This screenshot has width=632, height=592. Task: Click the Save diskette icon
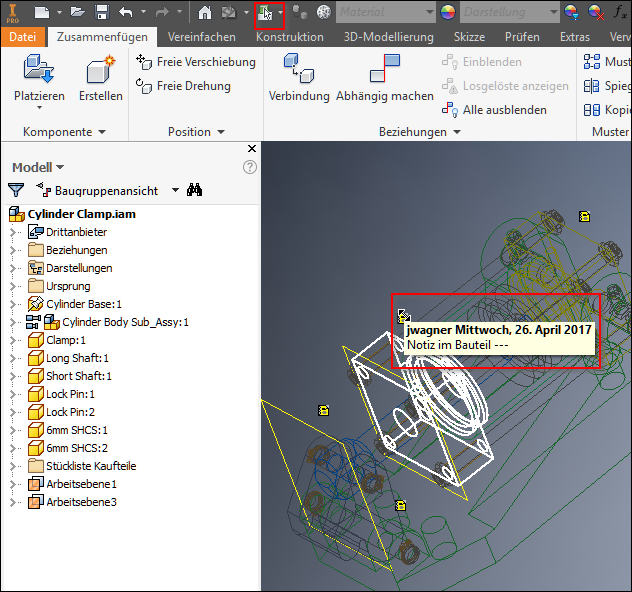(x=102, y=12)
